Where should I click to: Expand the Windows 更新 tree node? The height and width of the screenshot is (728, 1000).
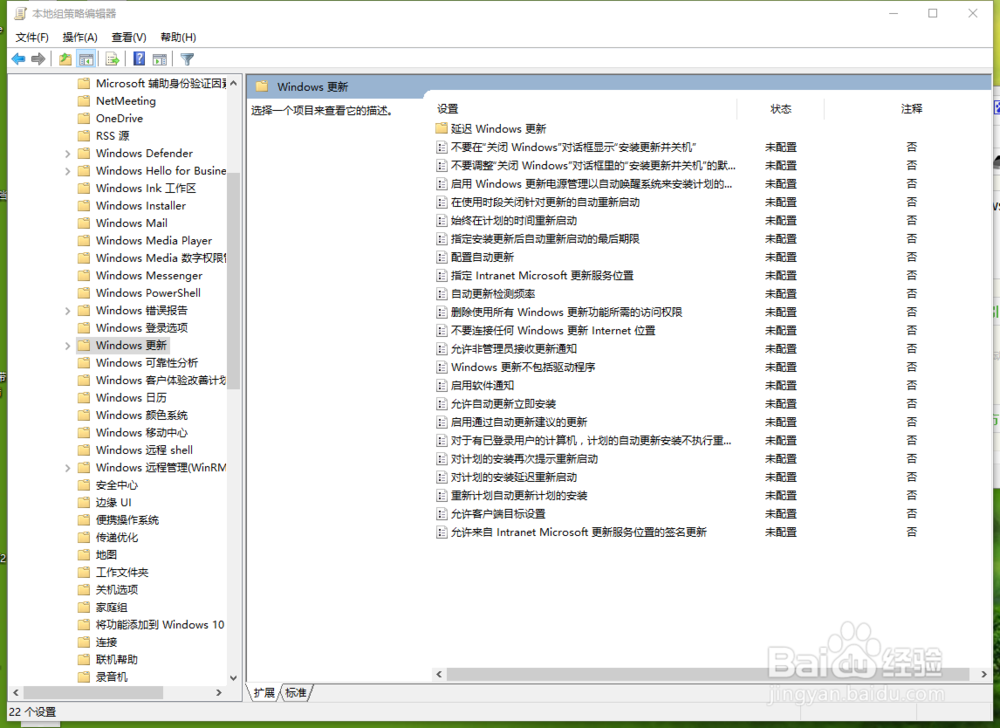68,346
